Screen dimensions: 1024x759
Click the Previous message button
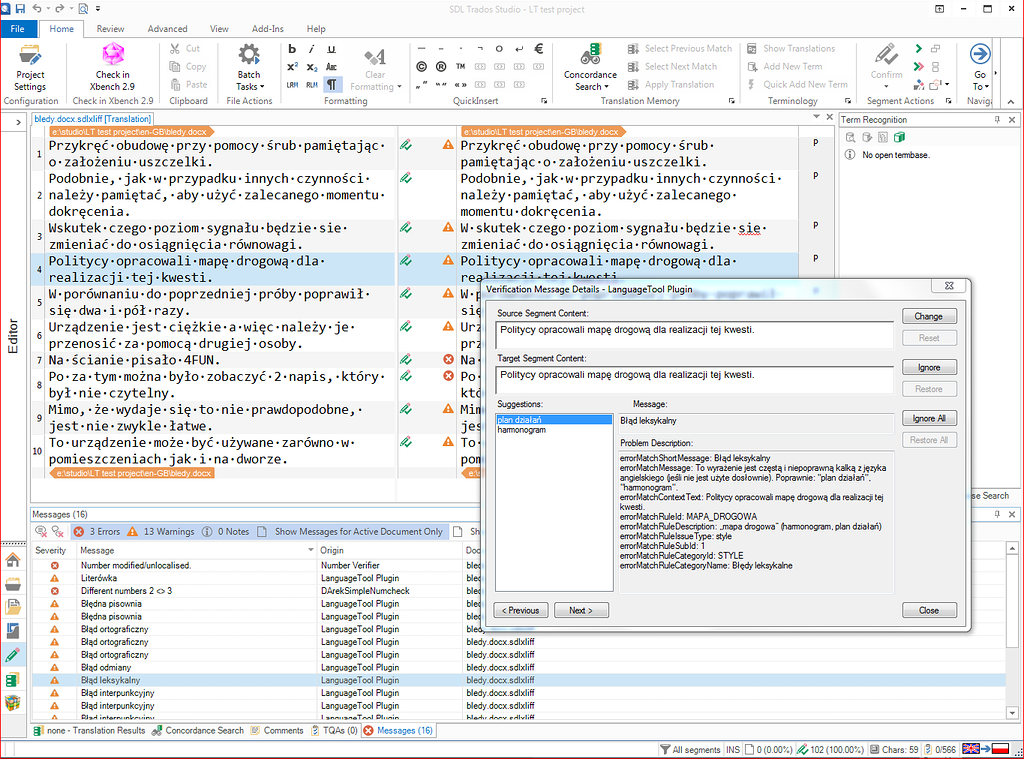tap(520, 610)
